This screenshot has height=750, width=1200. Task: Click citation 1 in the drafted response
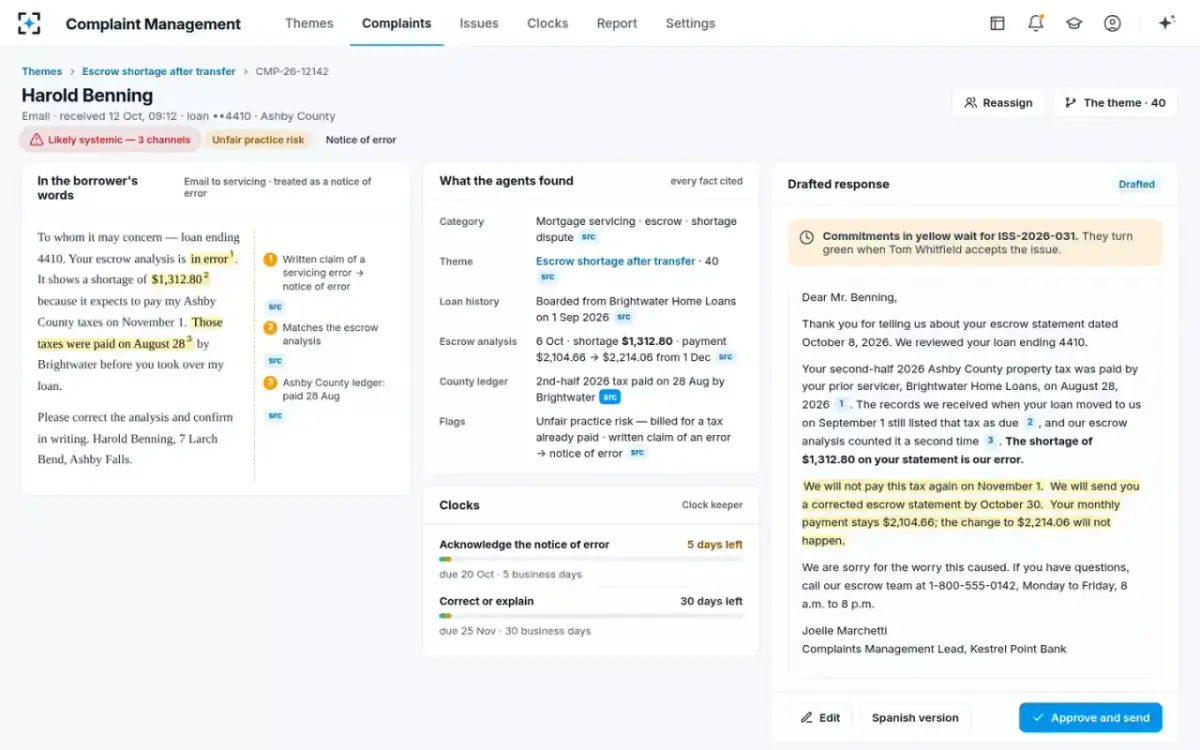[x=841, y=404]
